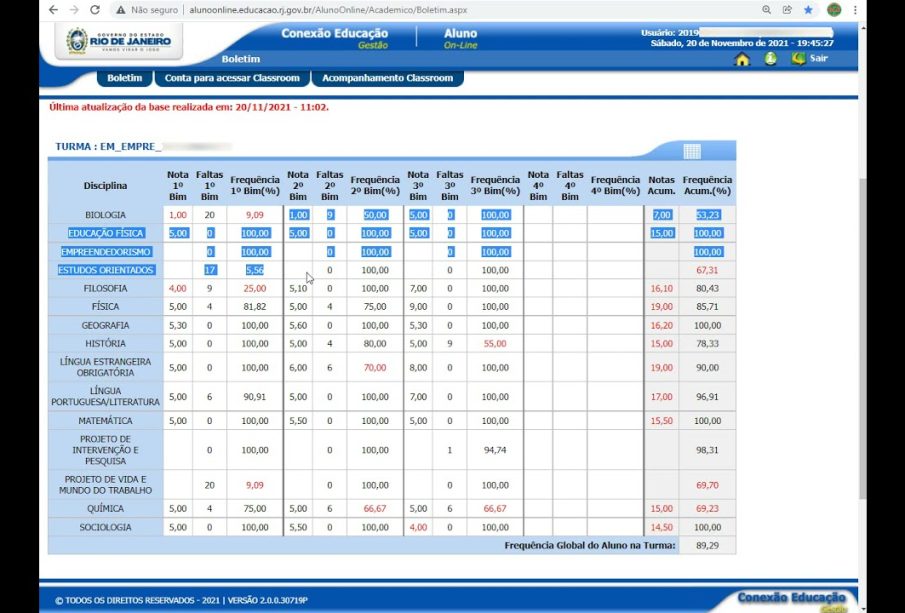This screenshot has height=613, width=905.
Task: Switch to 'Acompanhamento Classroom' tab
Action: (x=387, y=78)
